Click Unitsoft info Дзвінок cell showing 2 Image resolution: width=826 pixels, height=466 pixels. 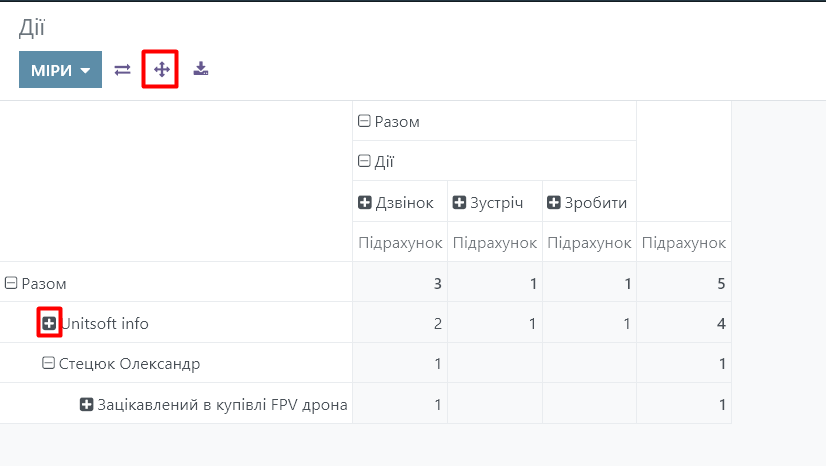tap(400, 323)
